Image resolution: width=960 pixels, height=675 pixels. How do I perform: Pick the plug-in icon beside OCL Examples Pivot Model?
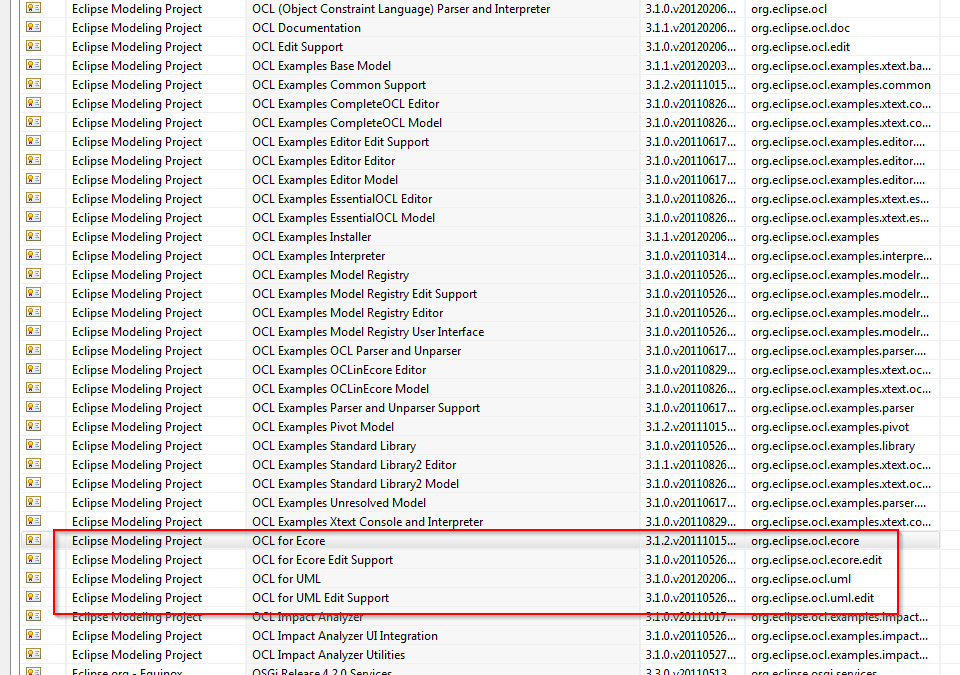click(x=34, y=426)
